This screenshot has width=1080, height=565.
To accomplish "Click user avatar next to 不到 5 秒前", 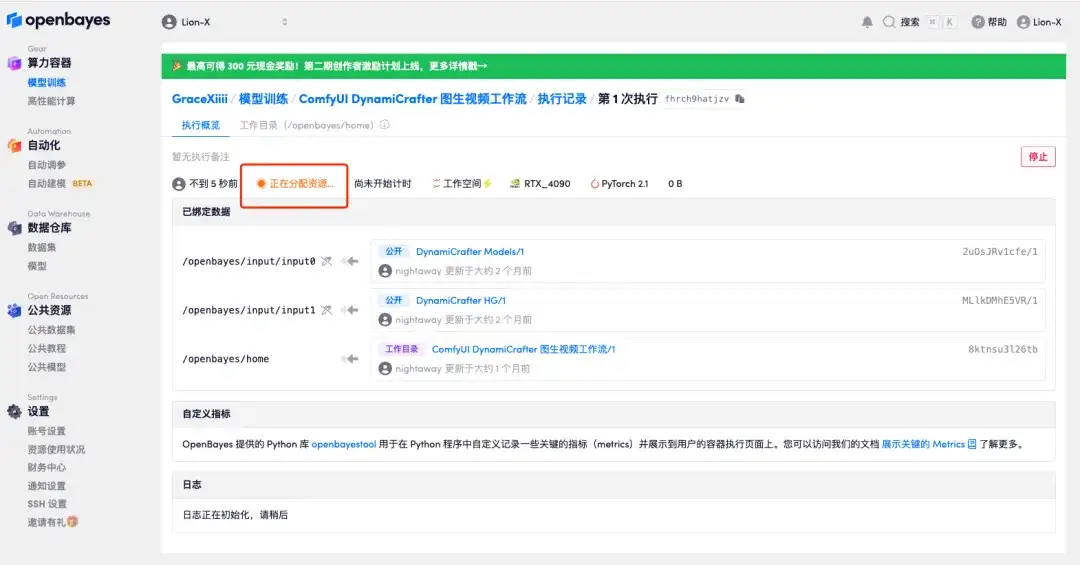I will pos(179,184).
